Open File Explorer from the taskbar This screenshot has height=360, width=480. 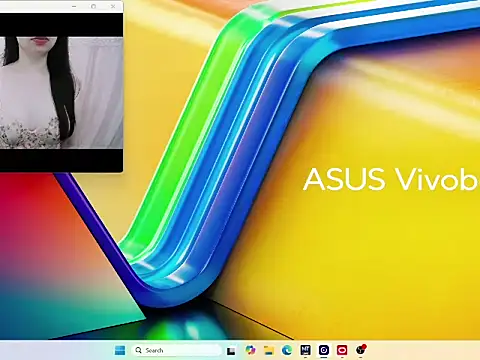point(269,350)
